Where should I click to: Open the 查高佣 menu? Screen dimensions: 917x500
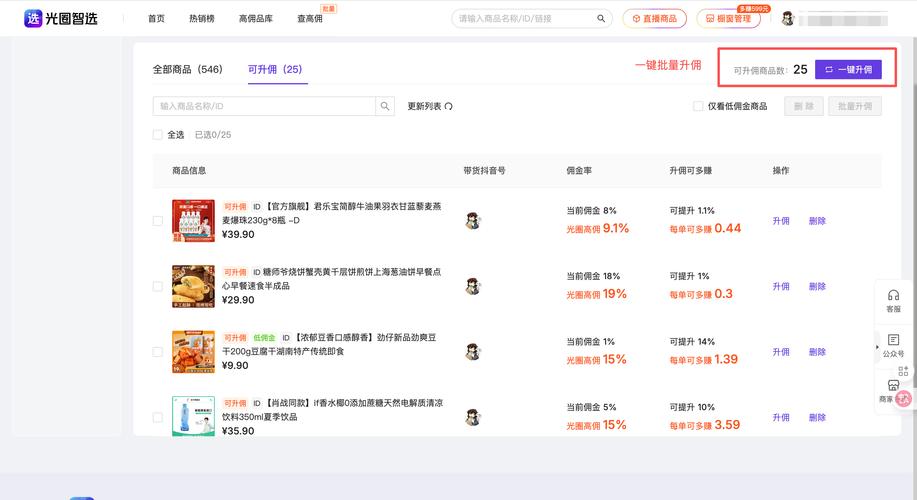point(309,19)
